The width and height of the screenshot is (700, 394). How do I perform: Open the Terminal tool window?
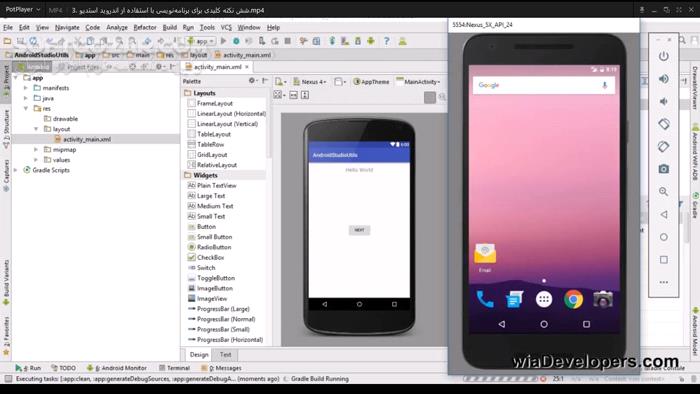[174, 368]
